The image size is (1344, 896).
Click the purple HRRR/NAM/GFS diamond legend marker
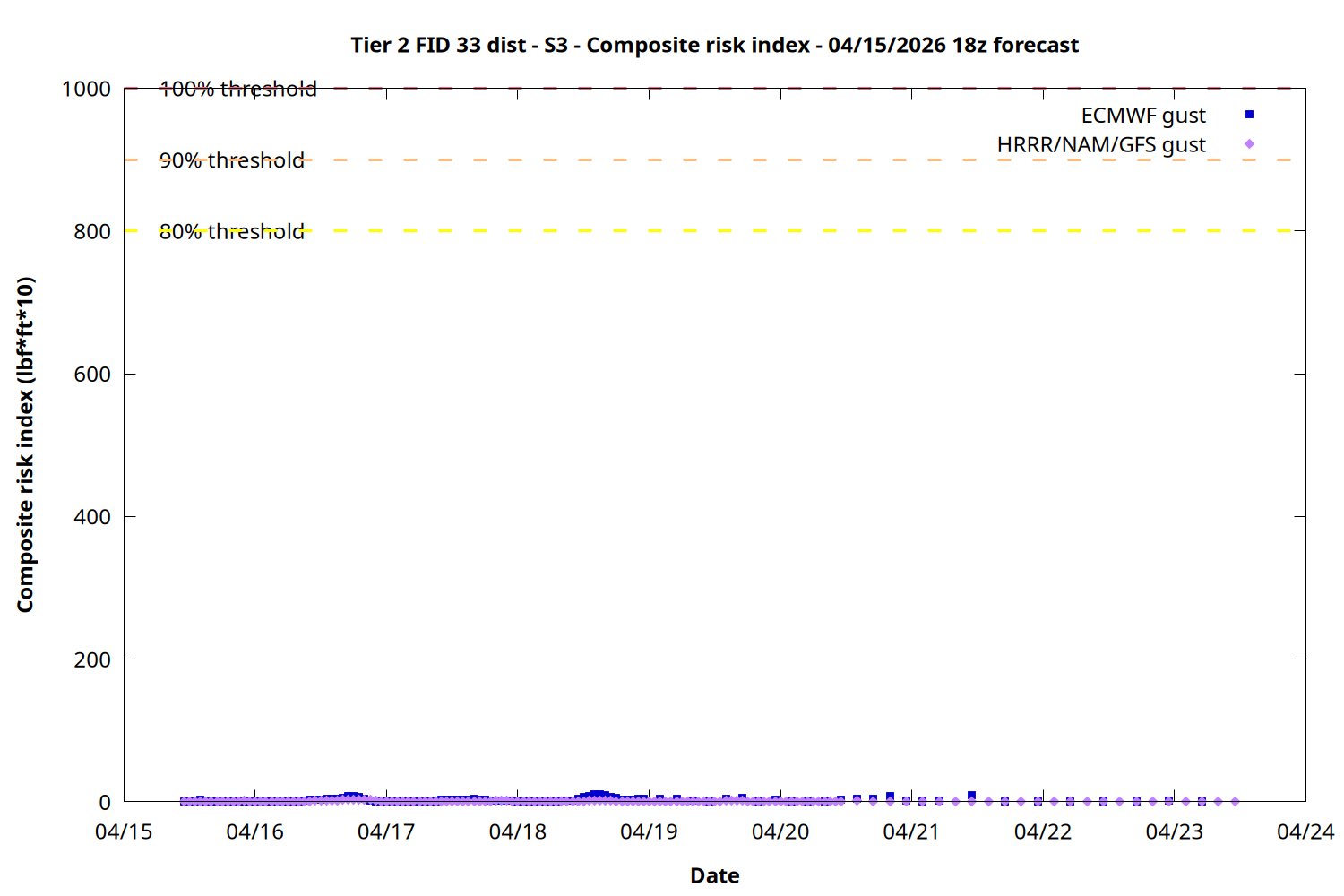[1249, 144]
